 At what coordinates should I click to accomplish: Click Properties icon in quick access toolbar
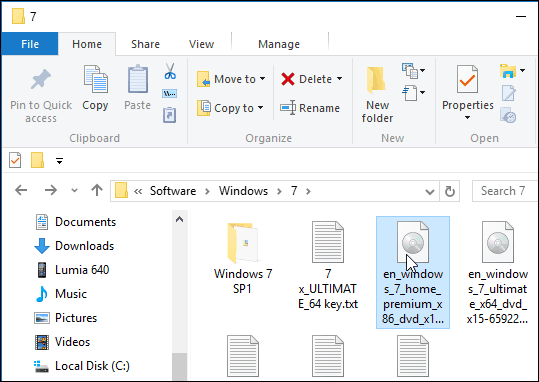(x=15, y=160)
